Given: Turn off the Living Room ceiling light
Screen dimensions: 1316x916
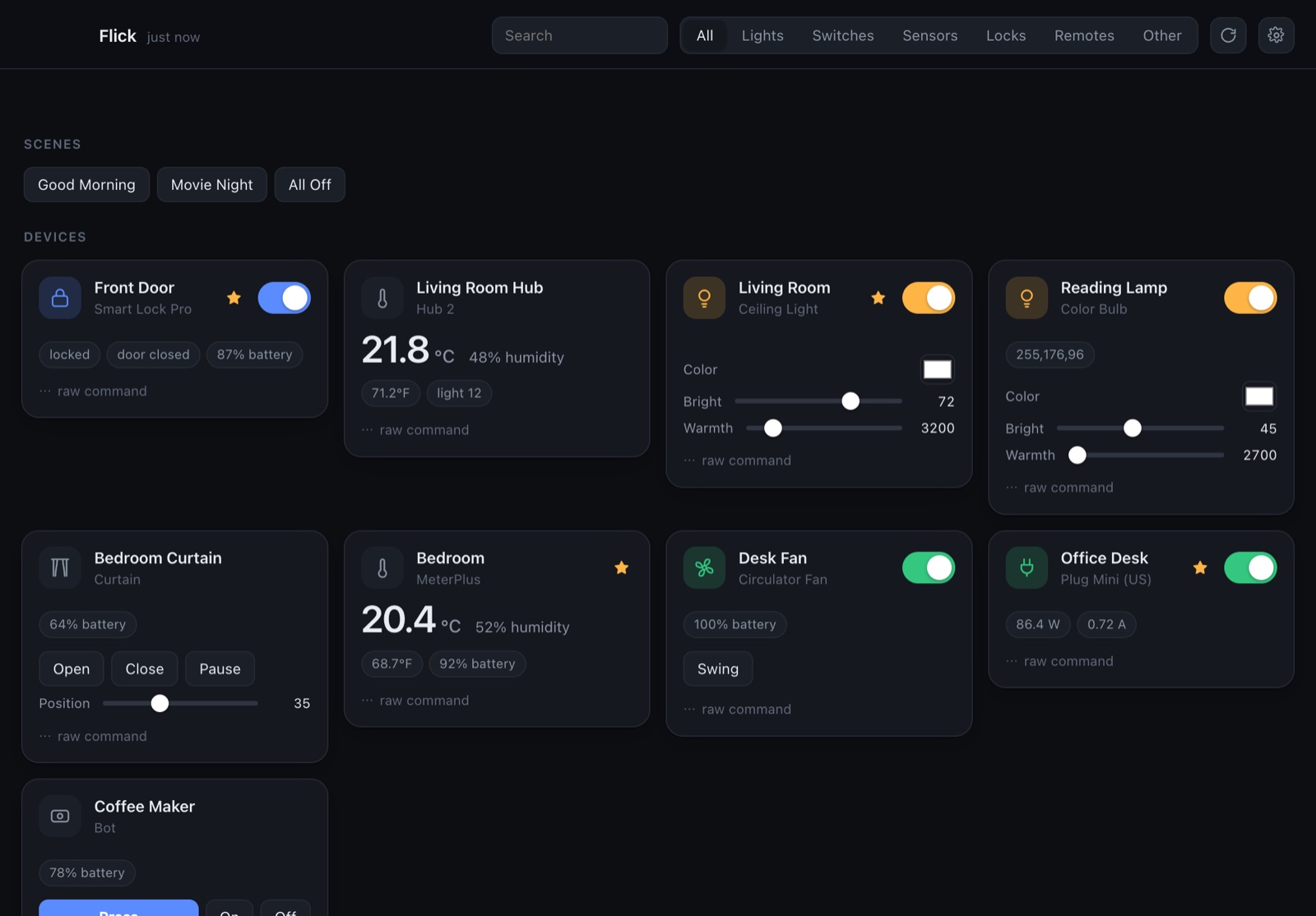Looking at the screenshot, I should [929, 298].
